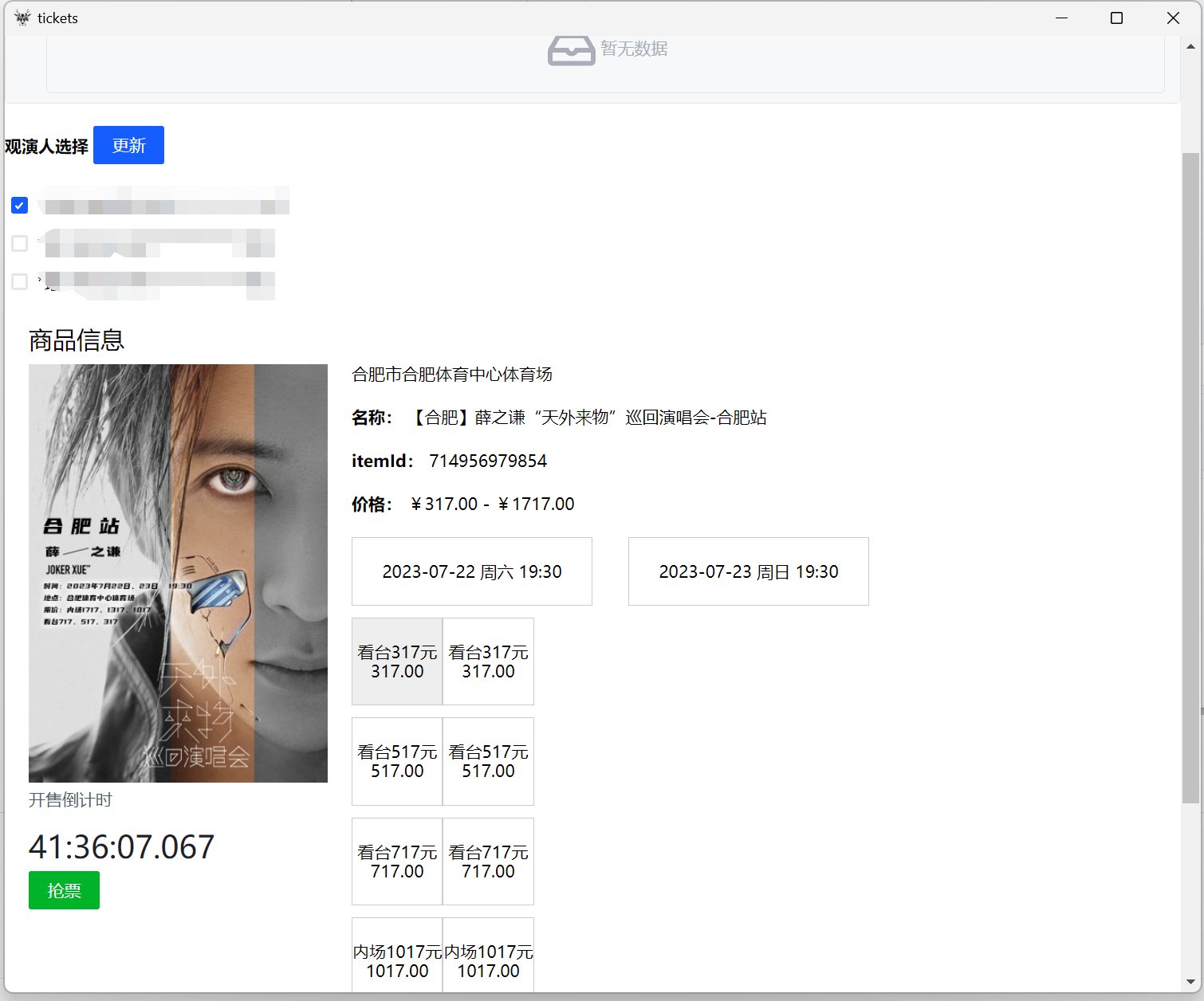The height and width of the screenshot is (1001, 1204).
Task: Click the scrollbar up arrow
Action: coord(1190,46)
